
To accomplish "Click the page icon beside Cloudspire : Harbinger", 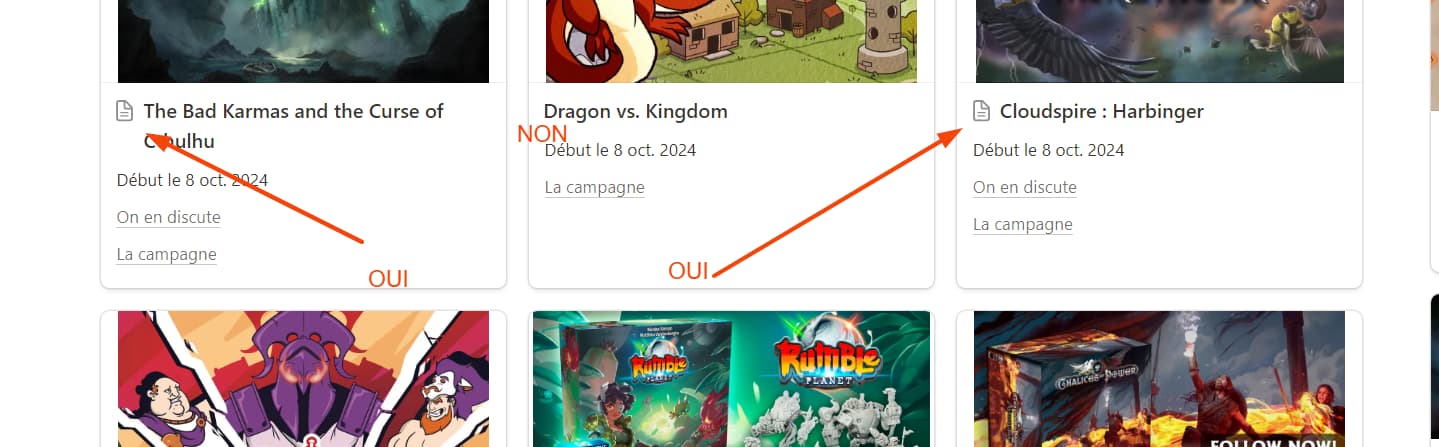I will coord(982,111).
